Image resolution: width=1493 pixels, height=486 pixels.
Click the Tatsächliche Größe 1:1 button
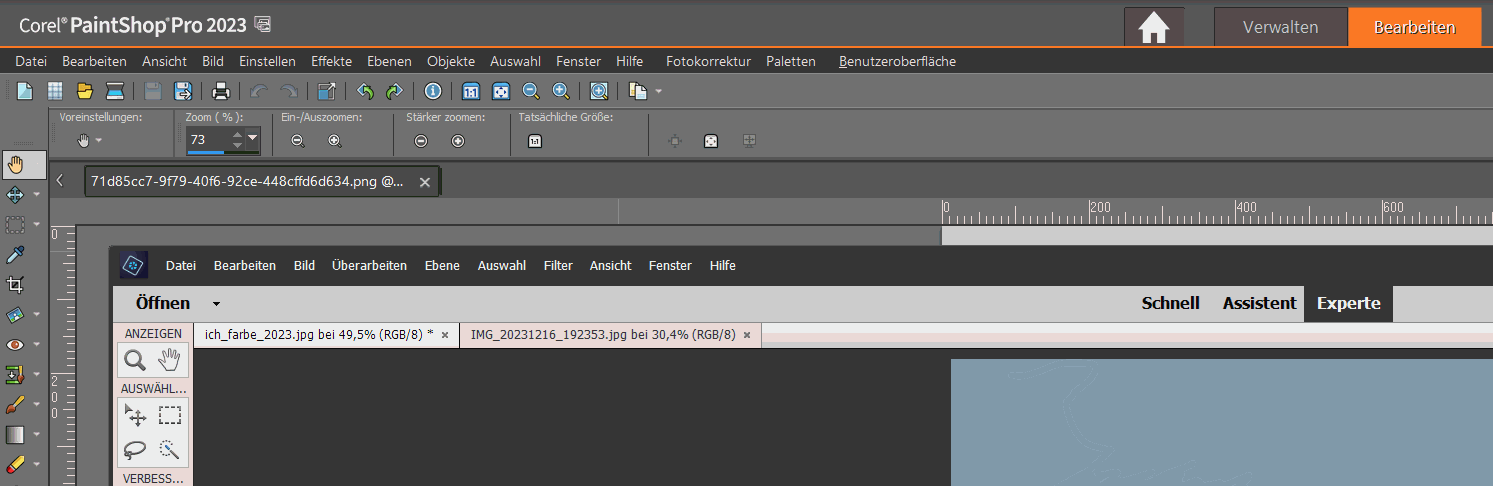pos(535,141)
